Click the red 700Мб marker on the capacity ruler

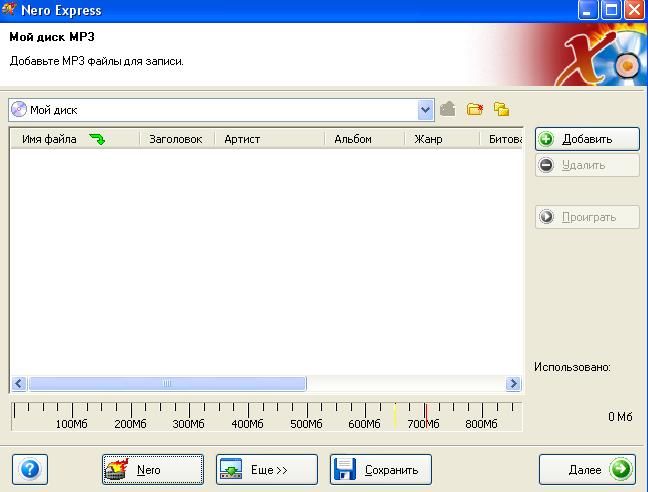(425, 412)
